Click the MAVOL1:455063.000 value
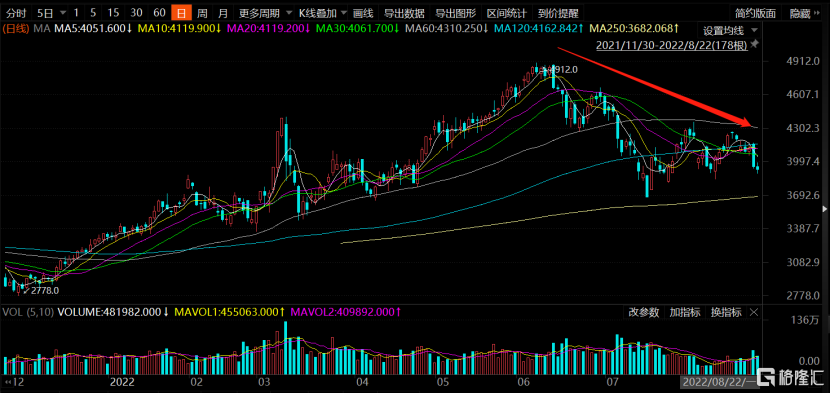Viewport: 831px width, 394px height. point(230,312)
